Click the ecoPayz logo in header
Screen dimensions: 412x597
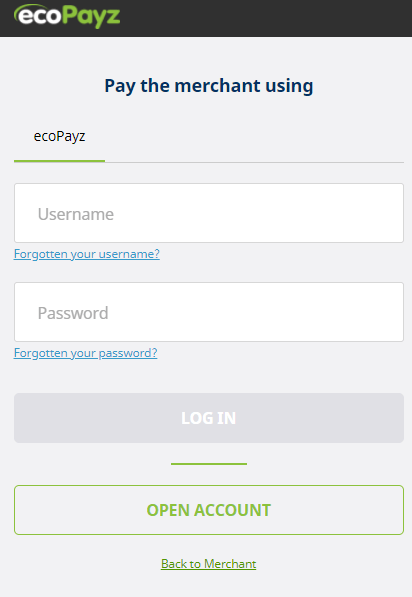coord(67,16)
